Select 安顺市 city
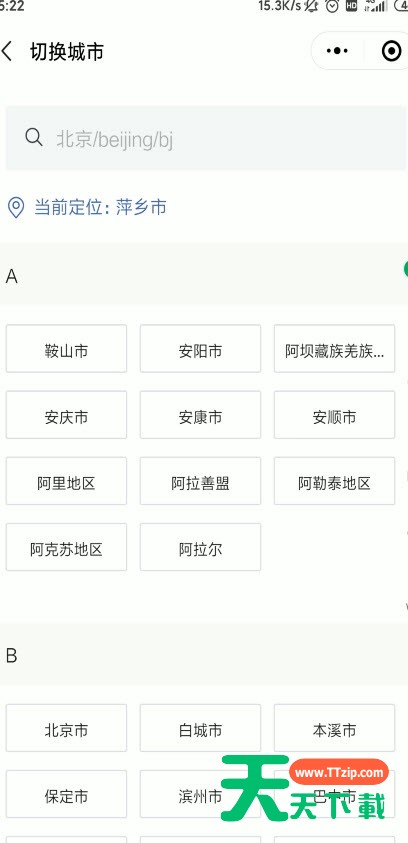 [x=334, y=415]
